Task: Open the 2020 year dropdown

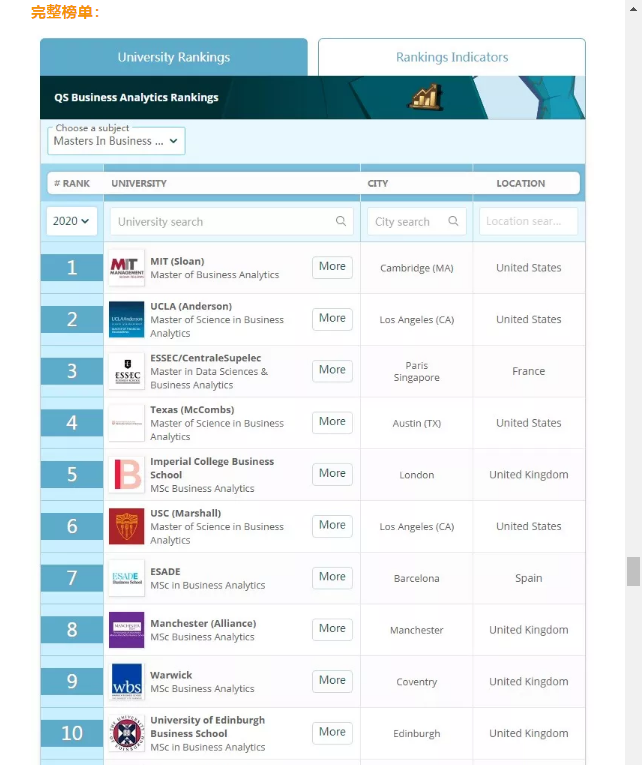Action: point(72,221)
